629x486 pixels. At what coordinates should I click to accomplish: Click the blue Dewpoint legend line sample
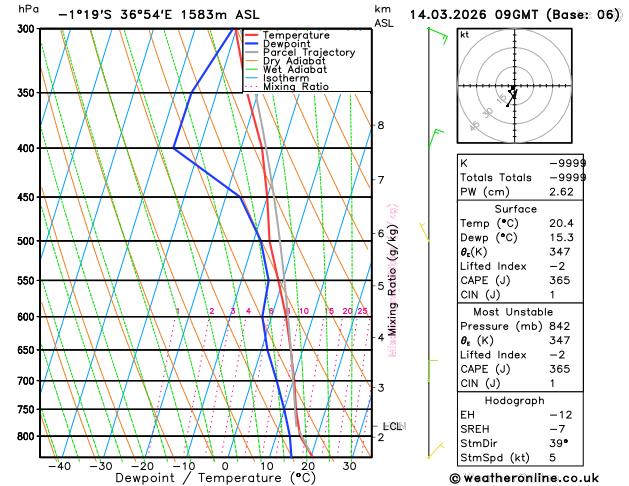pyautogui.click(x=252, y=44)
